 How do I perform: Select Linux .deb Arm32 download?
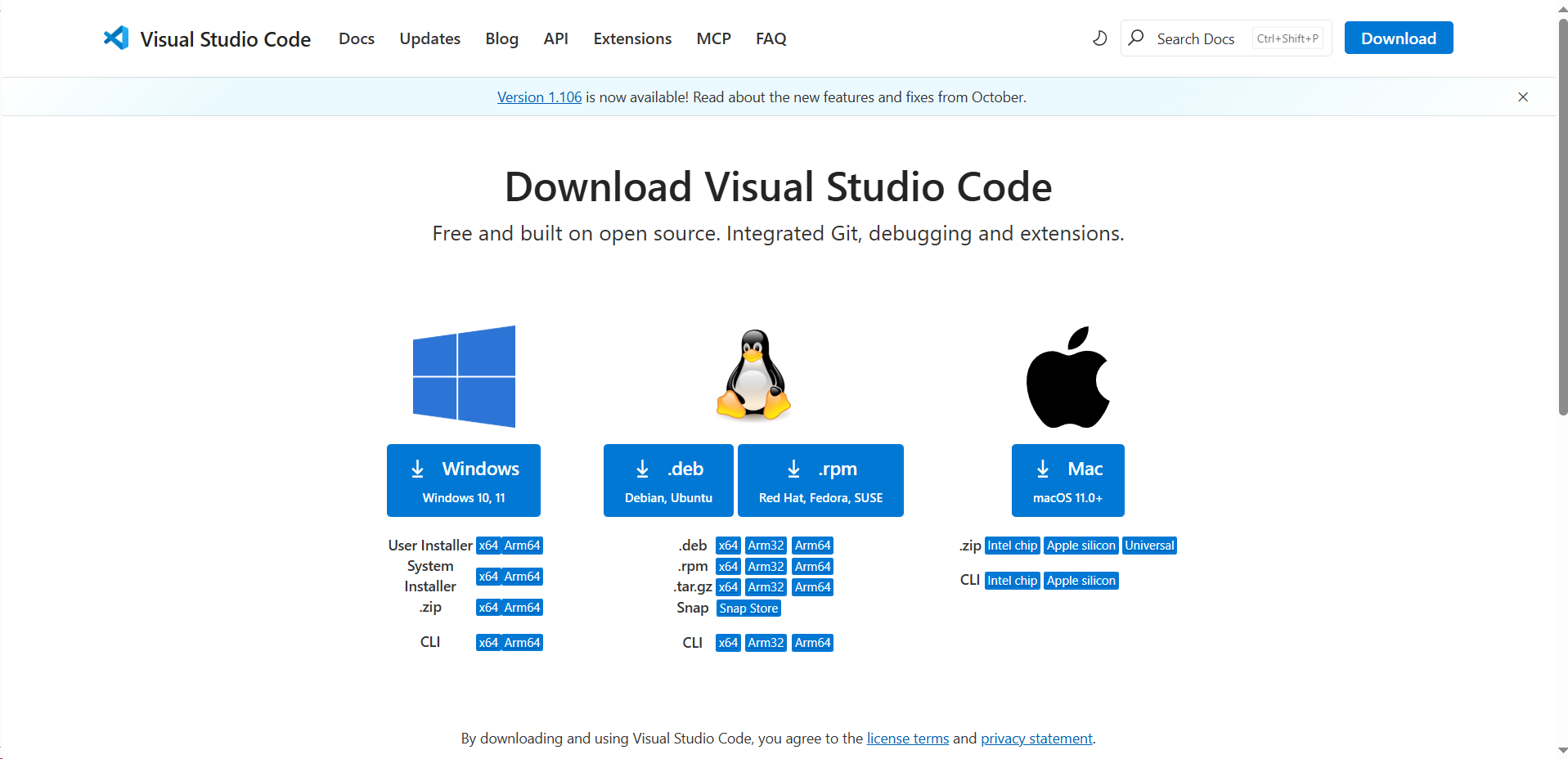(x=766, y=546)
